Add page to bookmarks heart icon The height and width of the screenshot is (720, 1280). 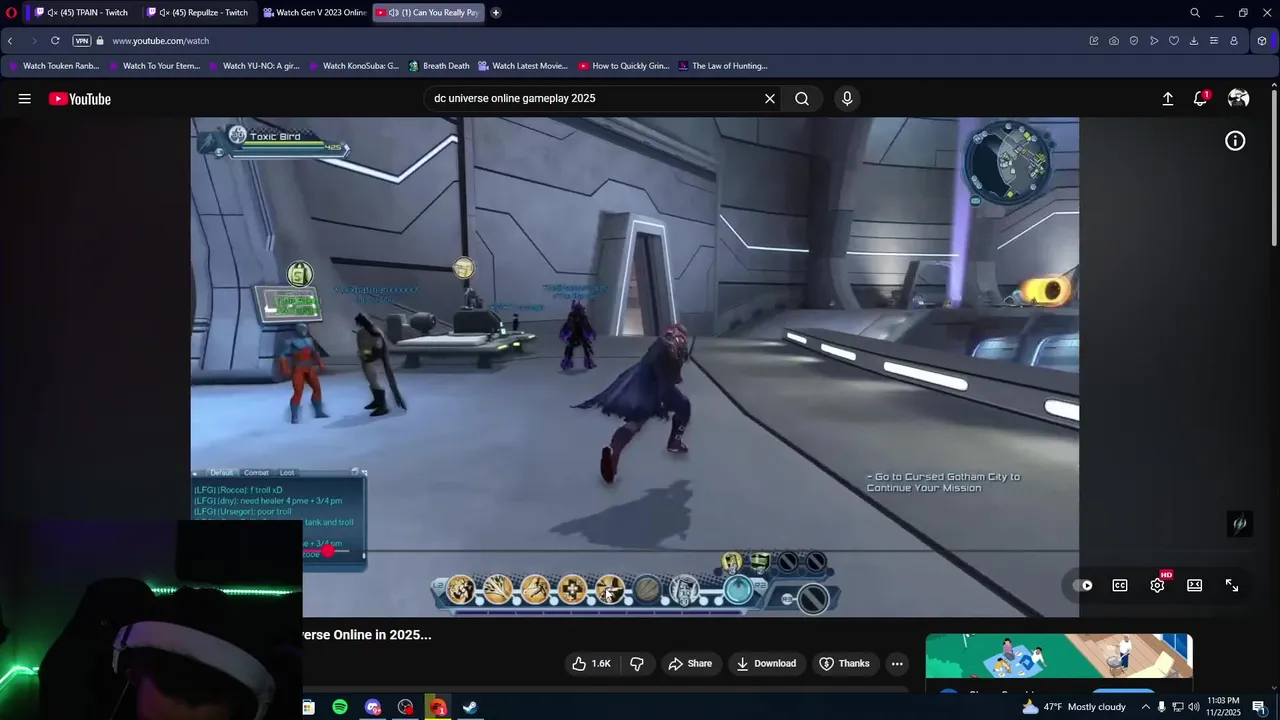(1174, 41)
